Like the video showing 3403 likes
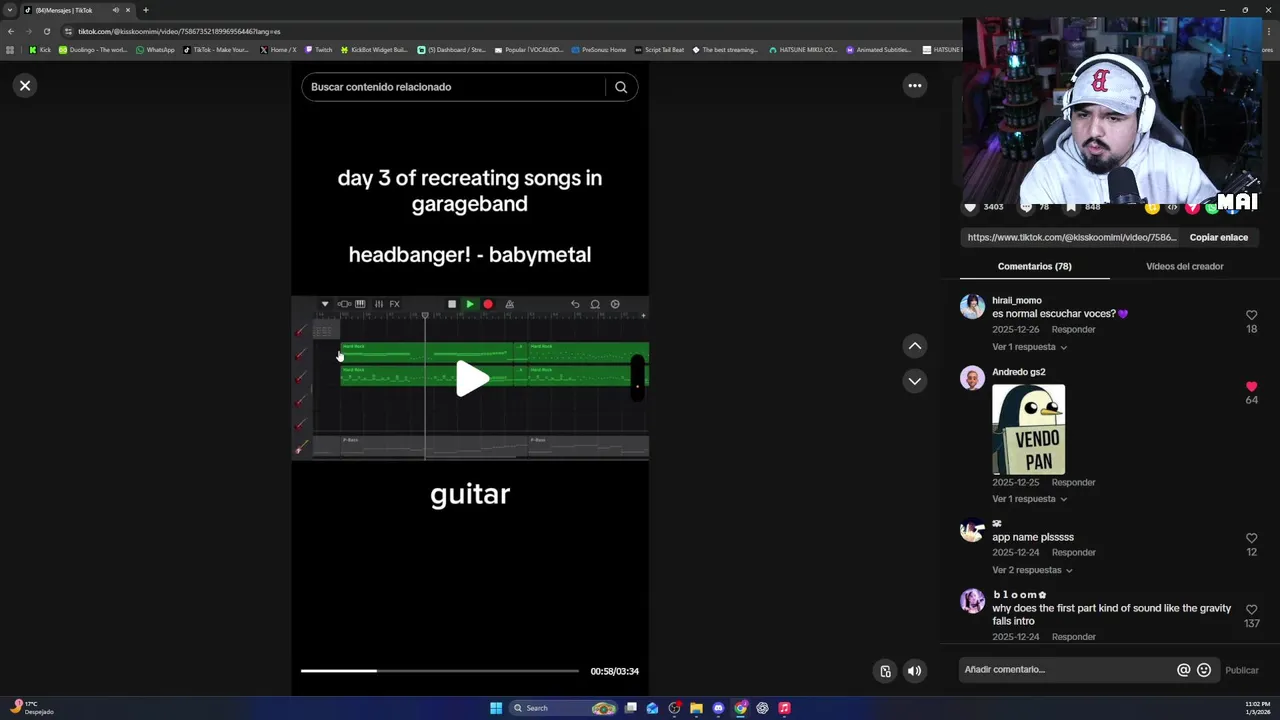Viewport: 1280px width, 720px height. [969, 207]
